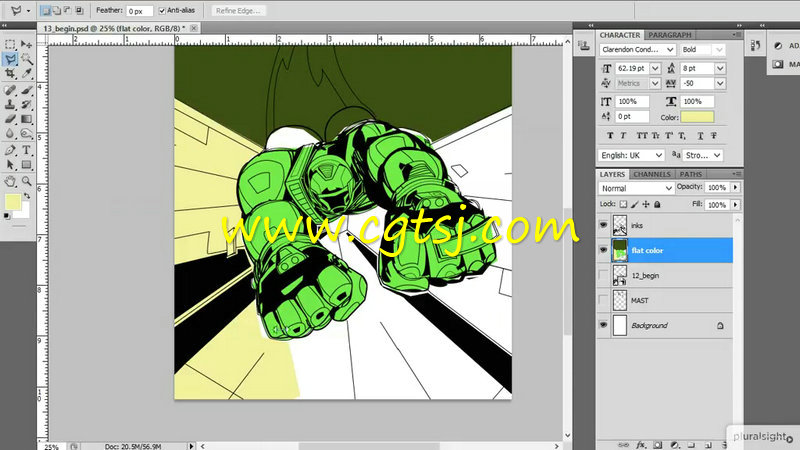Click the Refine Edge button

click(x=238, y=10)
